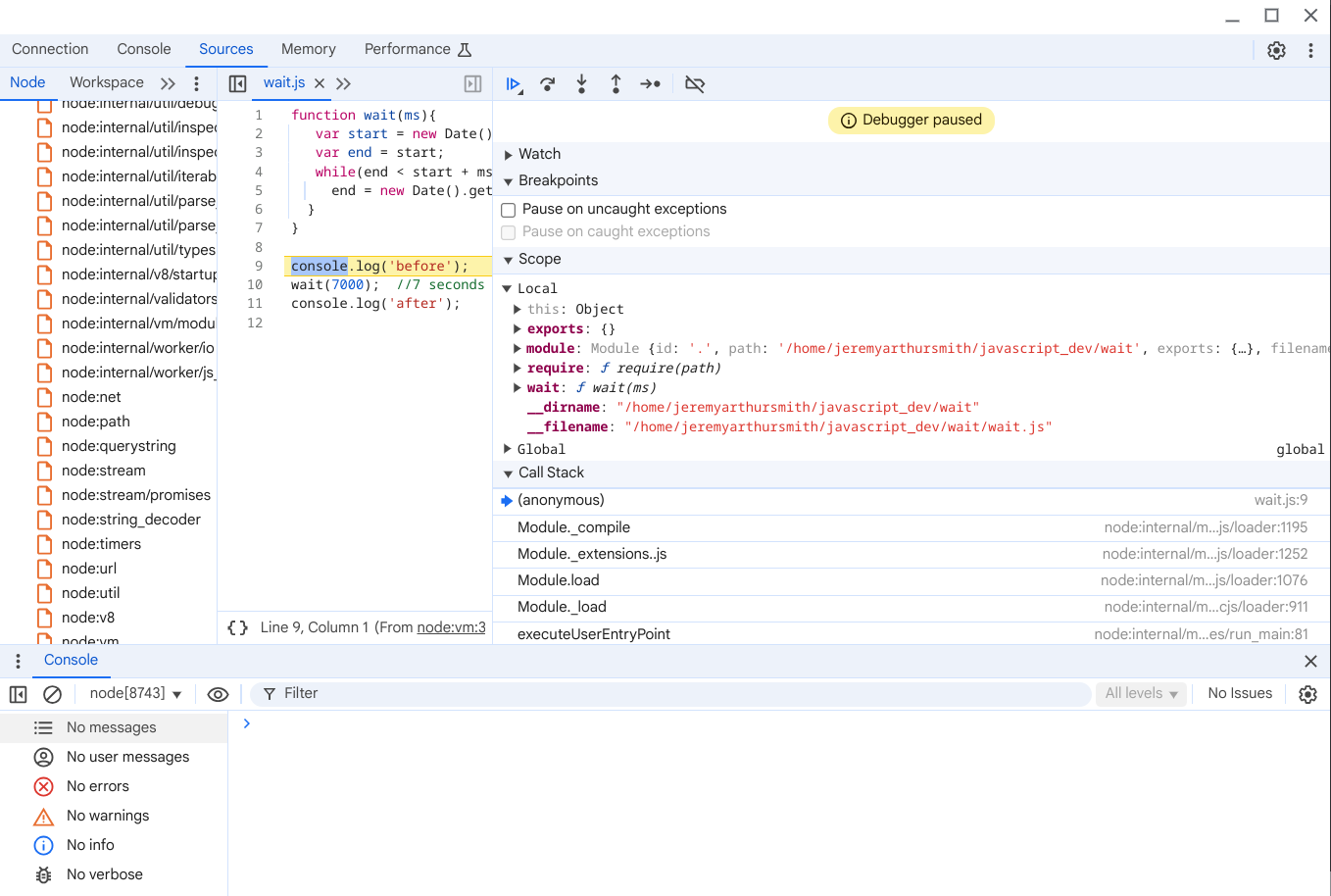Viewport: 1331px width, 896px height.
Task: Click the No Issues button
Action: (1240, 693)
